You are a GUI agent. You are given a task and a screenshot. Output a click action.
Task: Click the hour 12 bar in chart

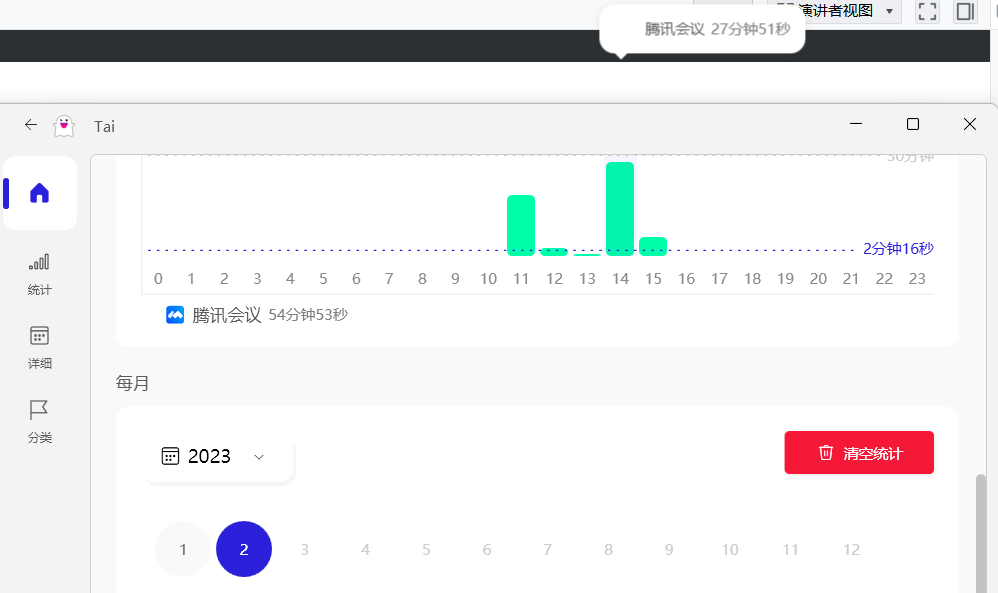click(x=554, y=252)
